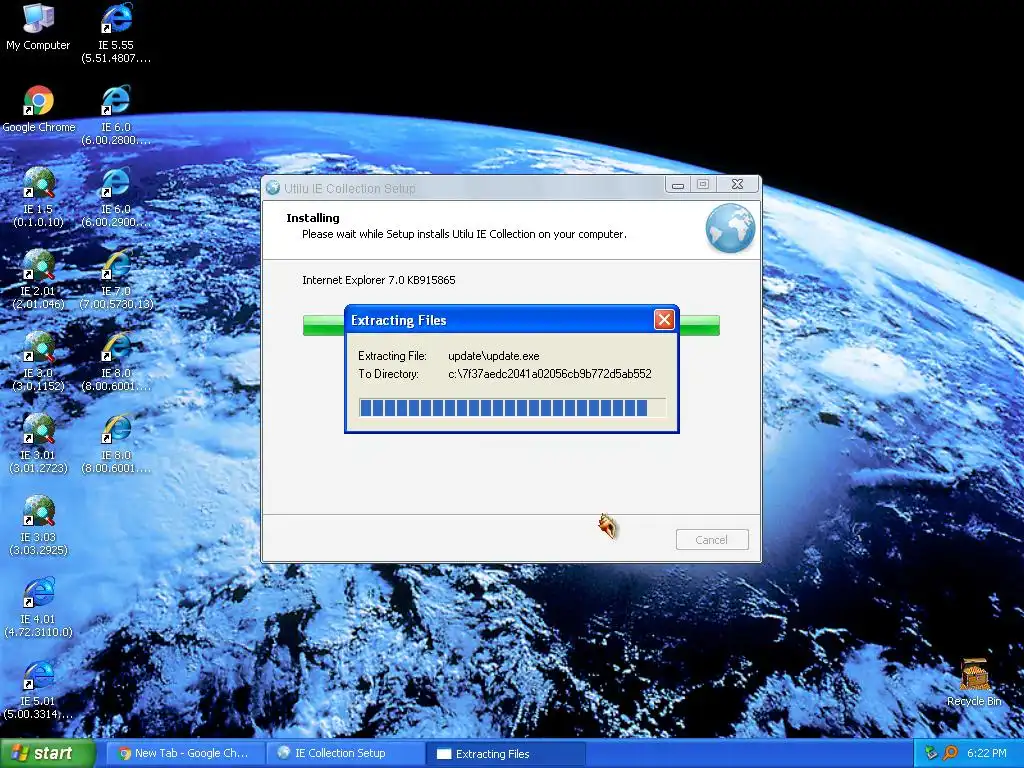1024x768 pixels.
Task: Click the 'update\update.exe' file name text
Action: coord(494,356)
